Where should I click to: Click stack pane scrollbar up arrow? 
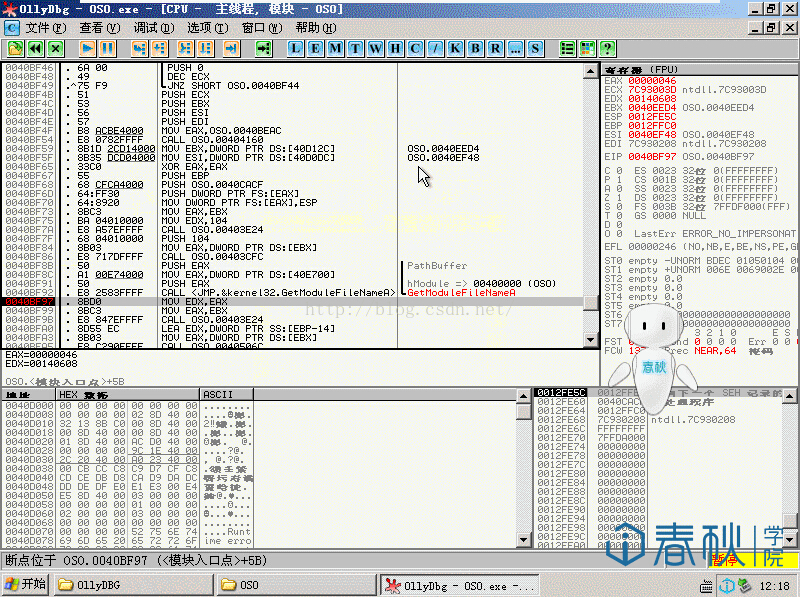790,396
